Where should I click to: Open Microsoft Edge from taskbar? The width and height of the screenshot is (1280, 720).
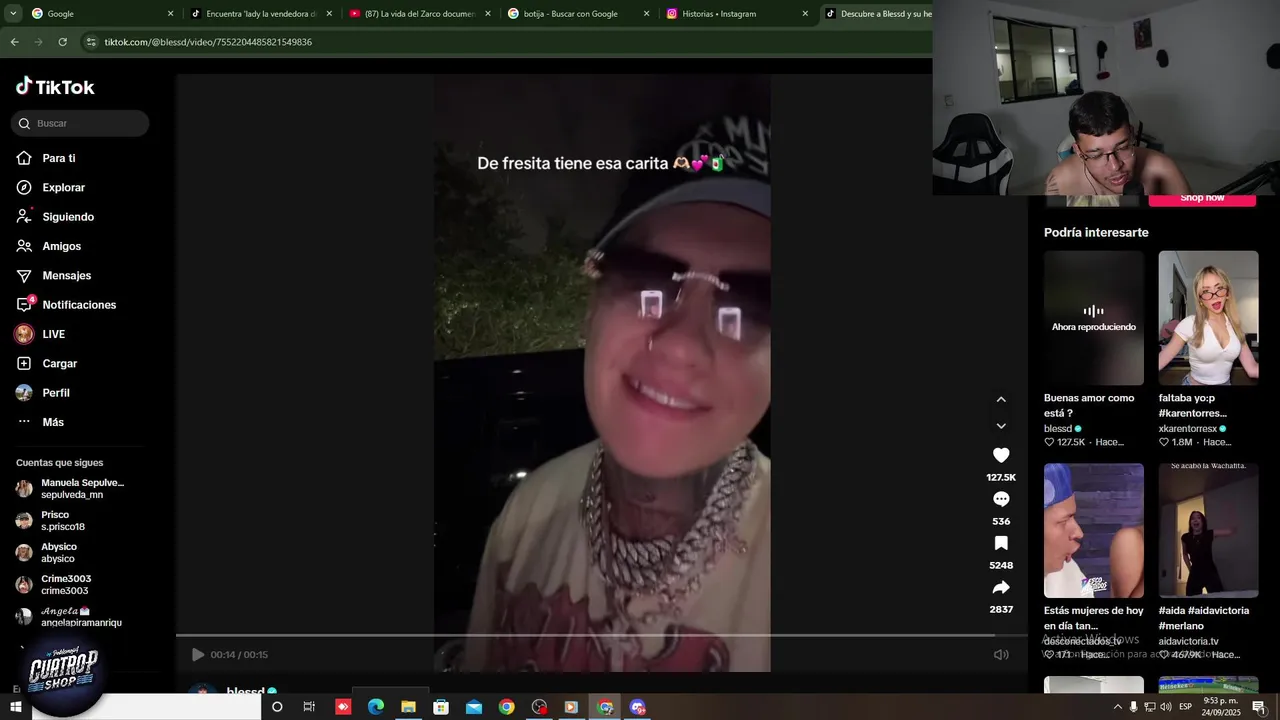376,707
